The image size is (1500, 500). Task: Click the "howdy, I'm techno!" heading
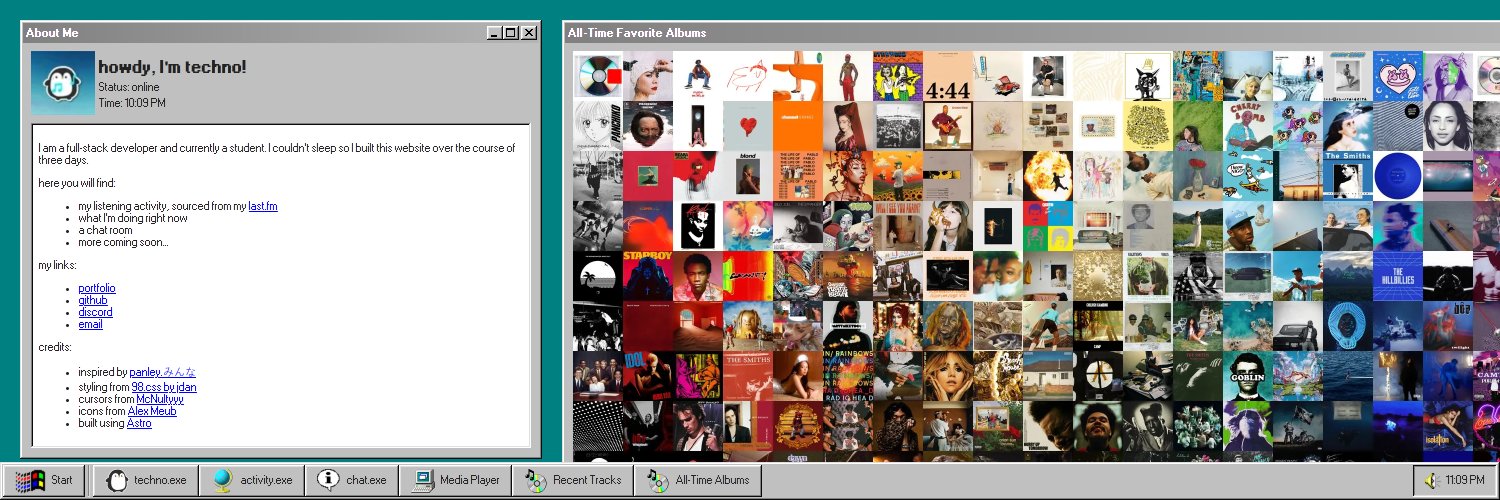coord(172,67)
